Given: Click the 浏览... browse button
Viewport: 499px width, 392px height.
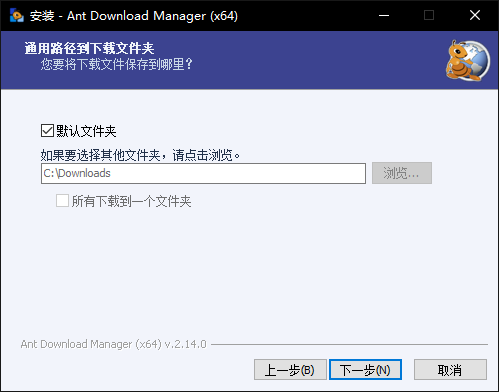Looking at the screenshot, I should pyautogui.click(x=402, y=173).
